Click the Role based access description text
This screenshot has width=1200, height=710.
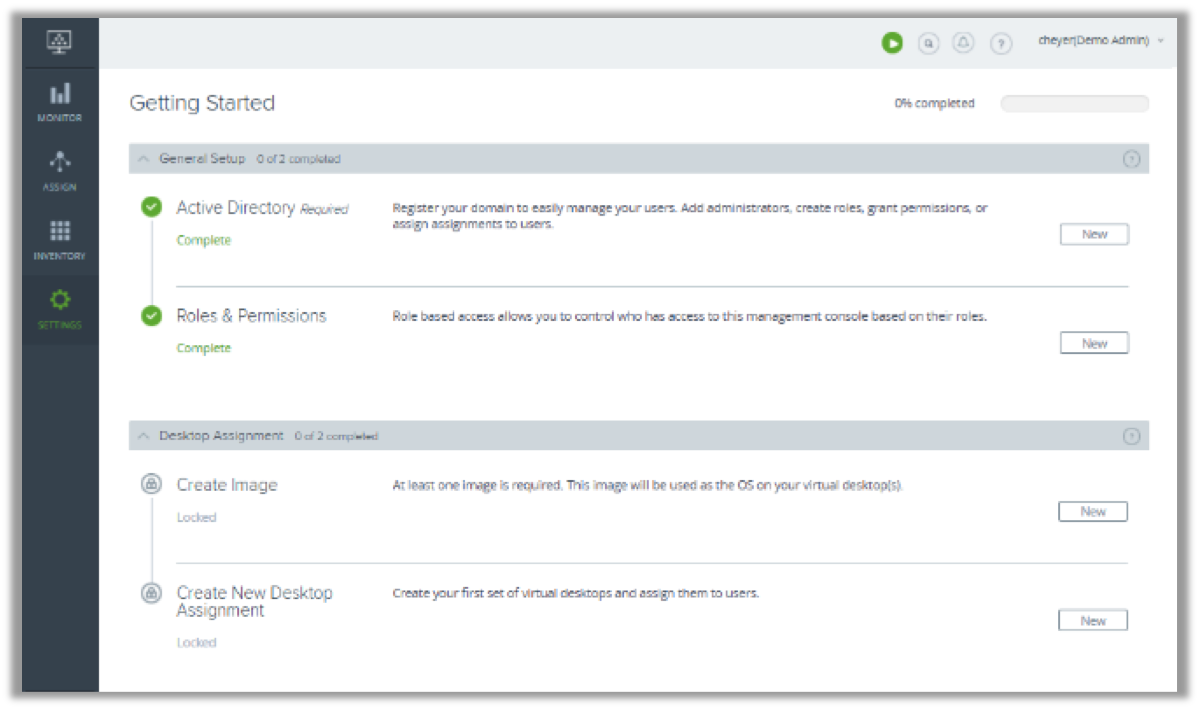(690, 316)
